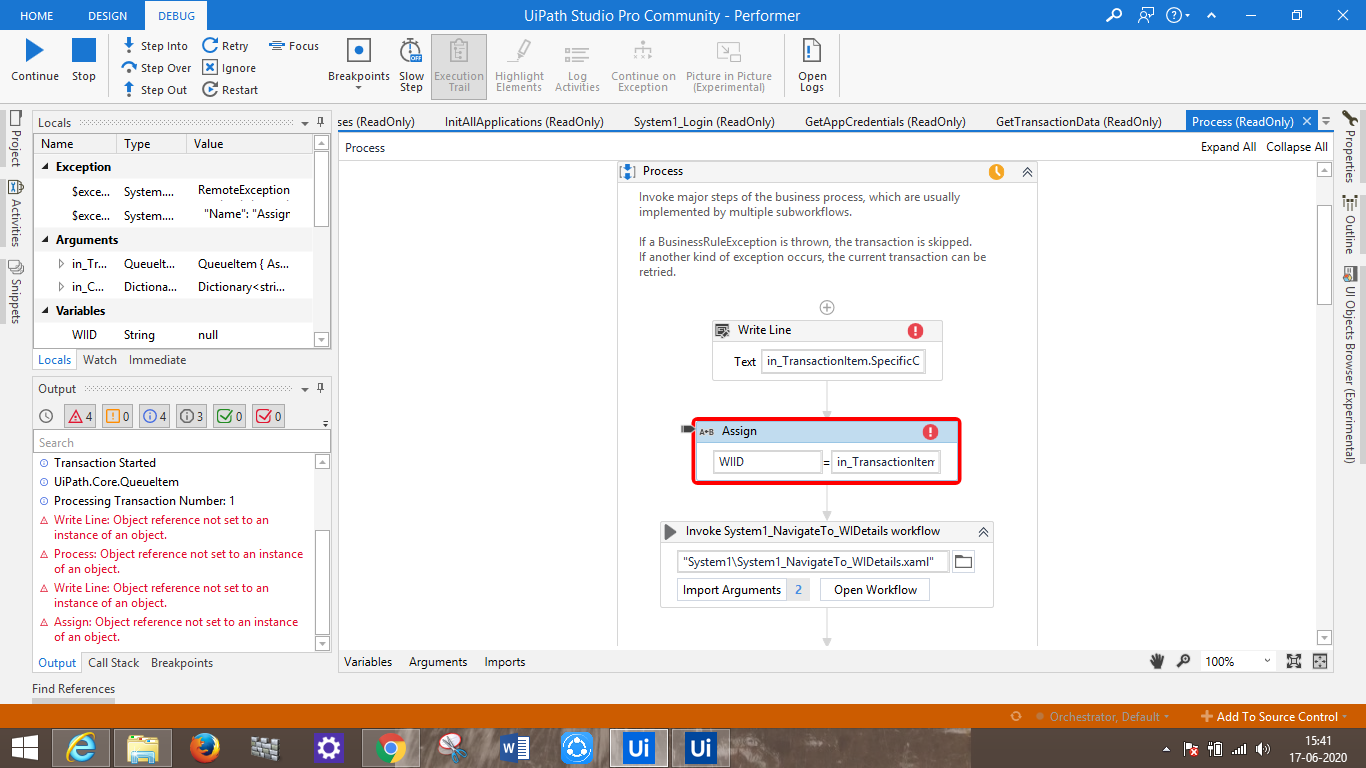Click Add To Source Control
Viewport: 1366px width, 768px height.
pyautogui.click(x=1277, y=717)
